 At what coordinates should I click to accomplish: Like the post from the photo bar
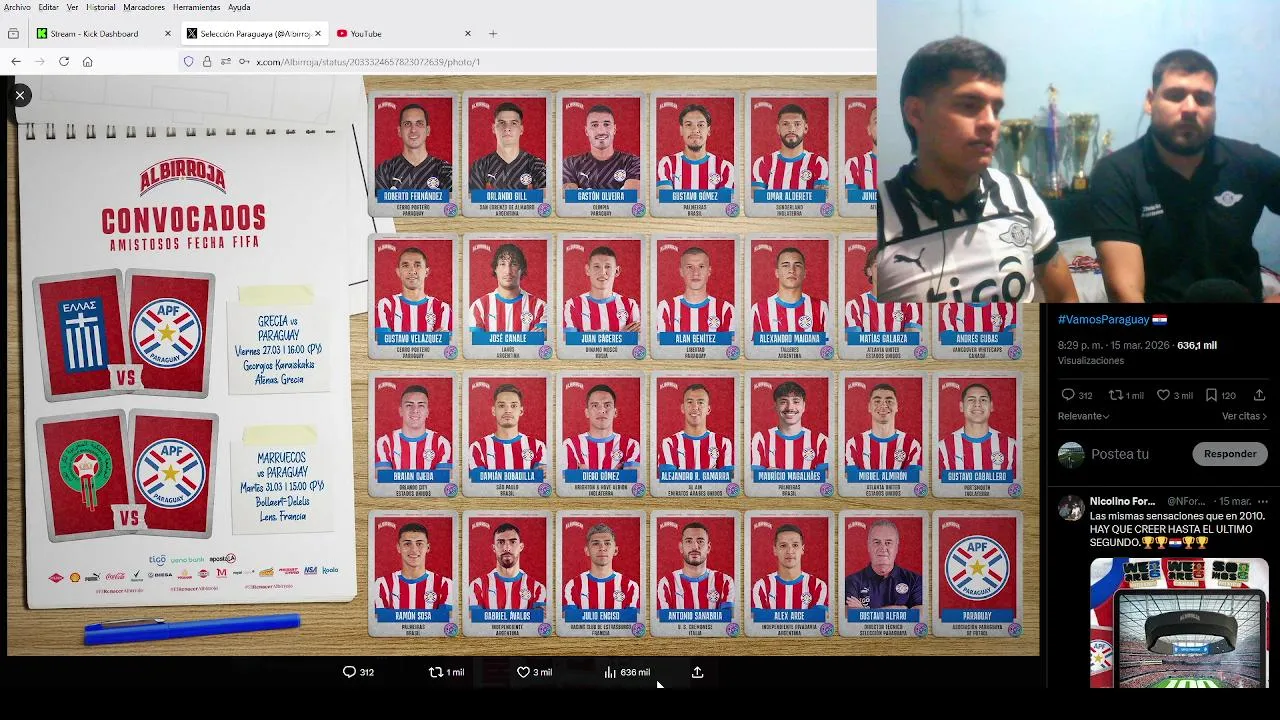[534, 672]
